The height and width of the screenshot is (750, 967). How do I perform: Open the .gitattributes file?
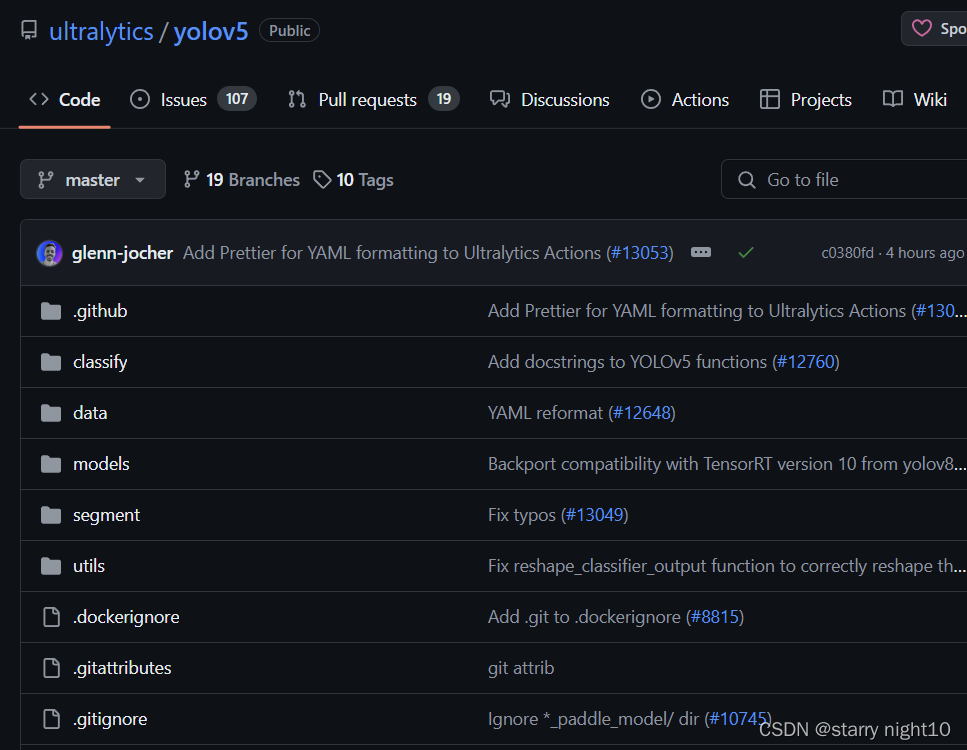122,668
